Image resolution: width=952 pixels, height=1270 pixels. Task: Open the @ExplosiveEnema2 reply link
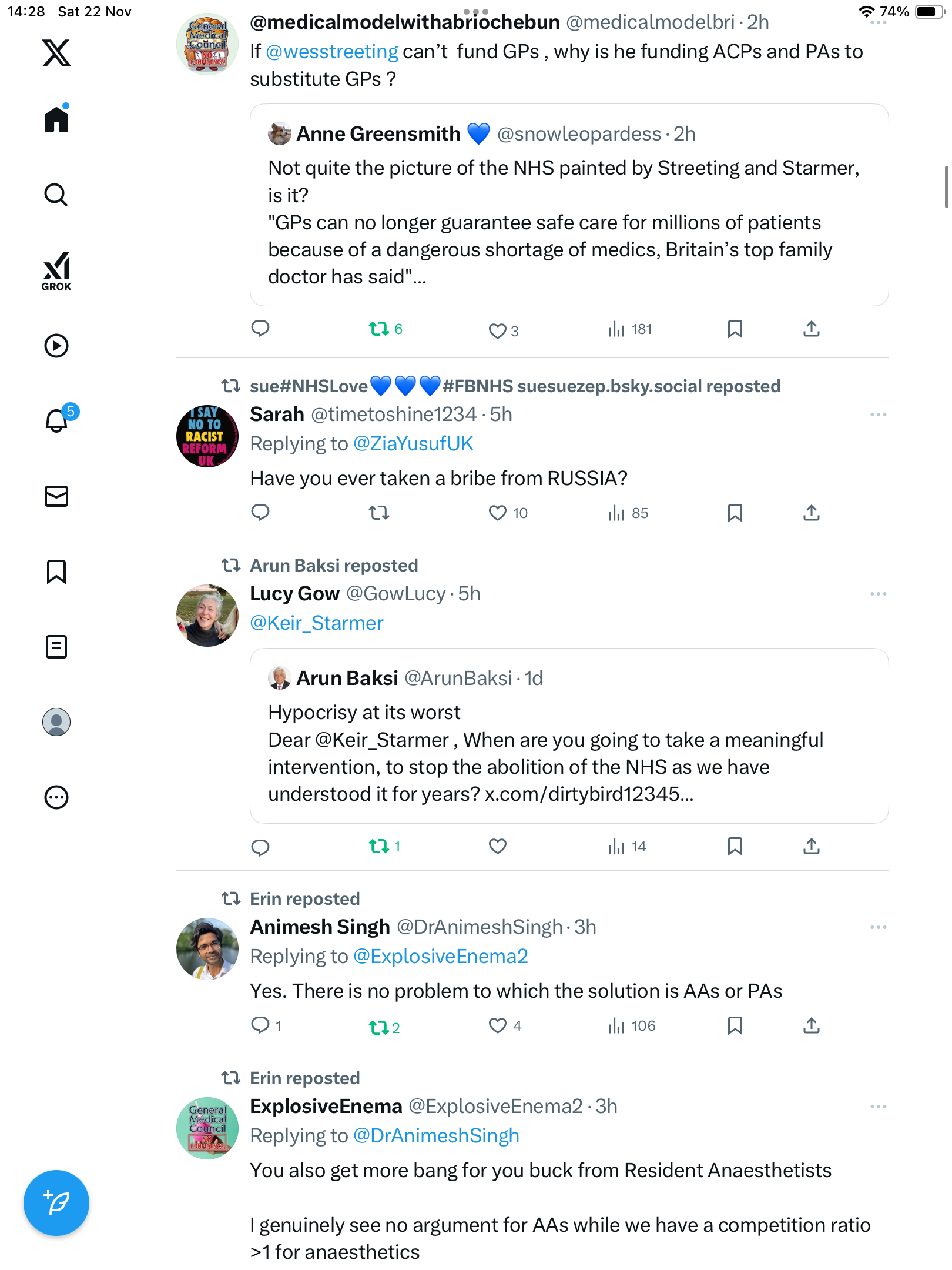[440, 956]
